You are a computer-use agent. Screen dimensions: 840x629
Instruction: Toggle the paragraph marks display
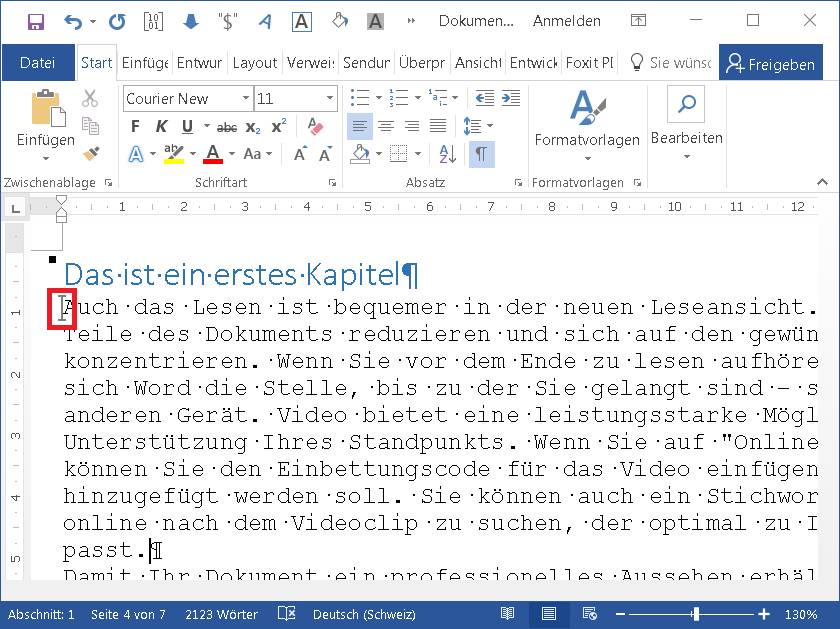(x=481, y=154)
